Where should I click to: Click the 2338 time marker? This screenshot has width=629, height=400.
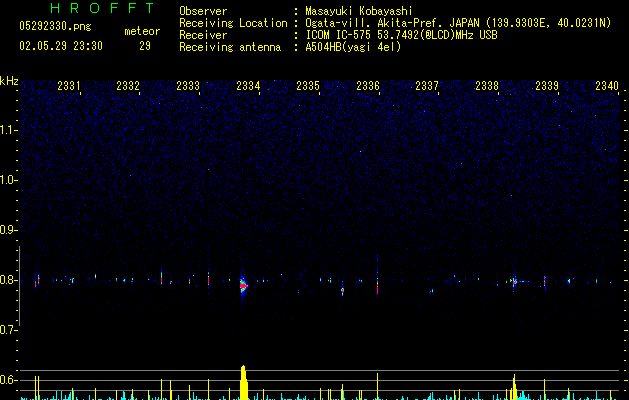[487, 86]
